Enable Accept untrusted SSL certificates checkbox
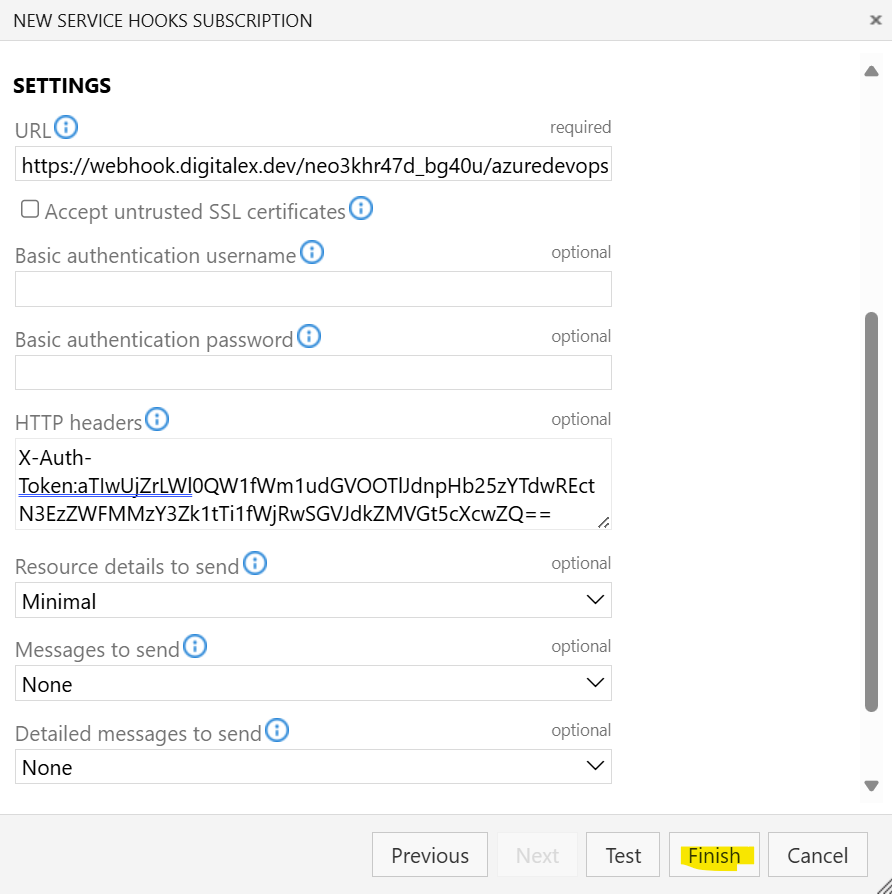892x894 pixels. [x=30, y=209]
